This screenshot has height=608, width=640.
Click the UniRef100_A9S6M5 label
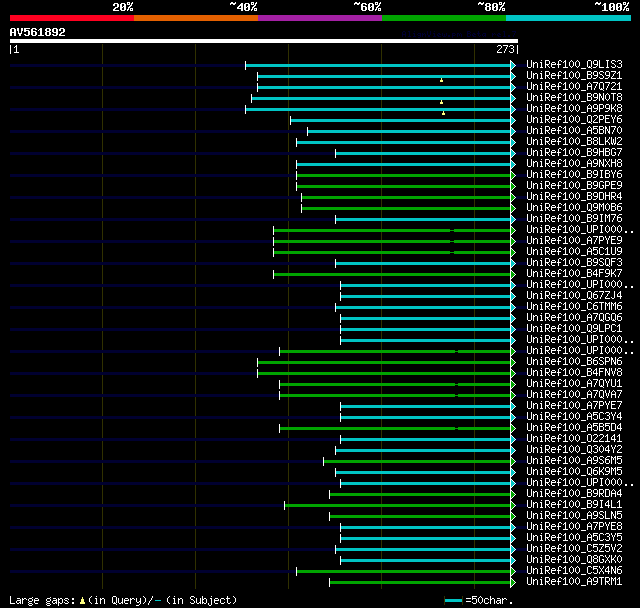[574, 461]
